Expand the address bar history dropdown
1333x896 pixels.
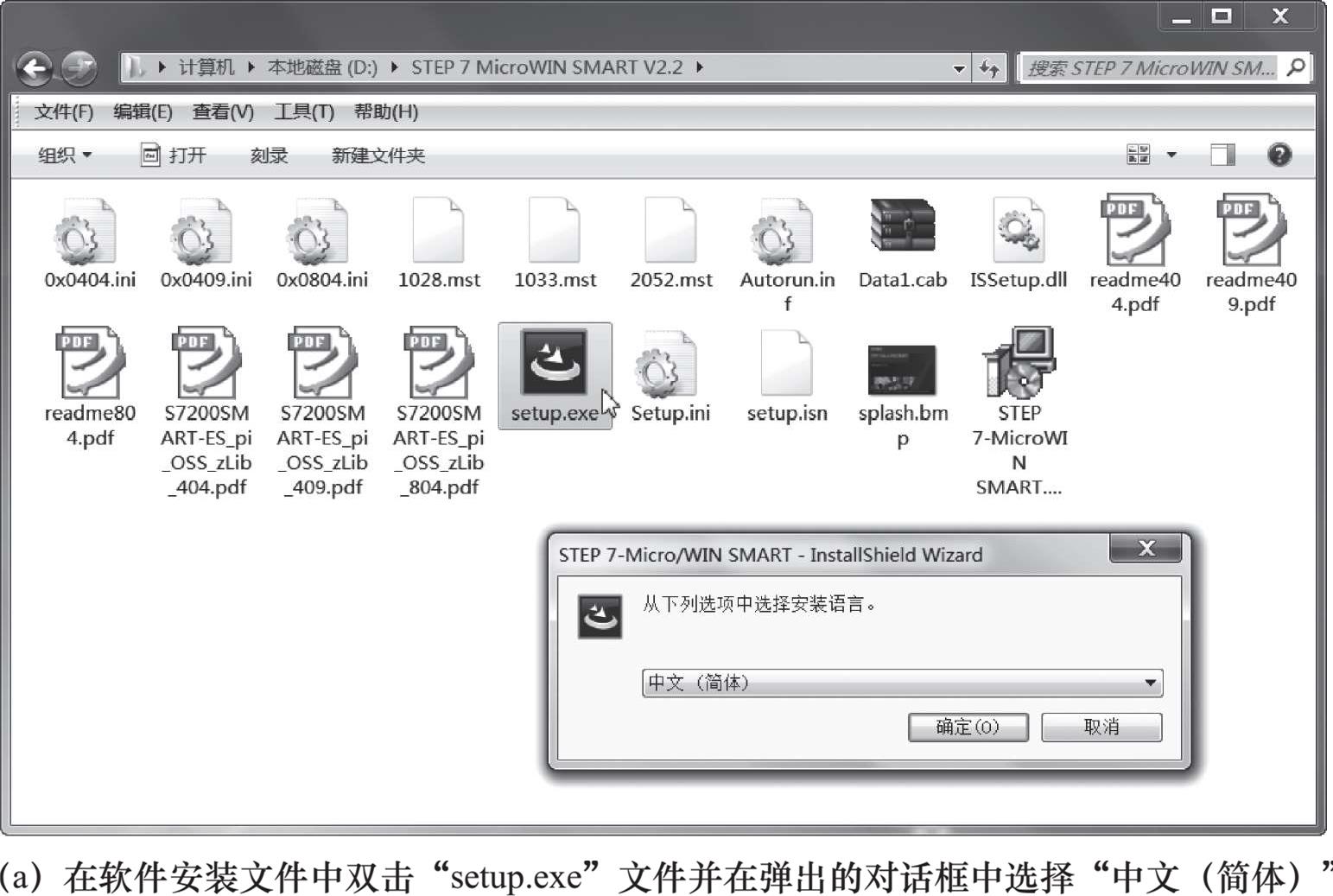click(x=958, y=68)
